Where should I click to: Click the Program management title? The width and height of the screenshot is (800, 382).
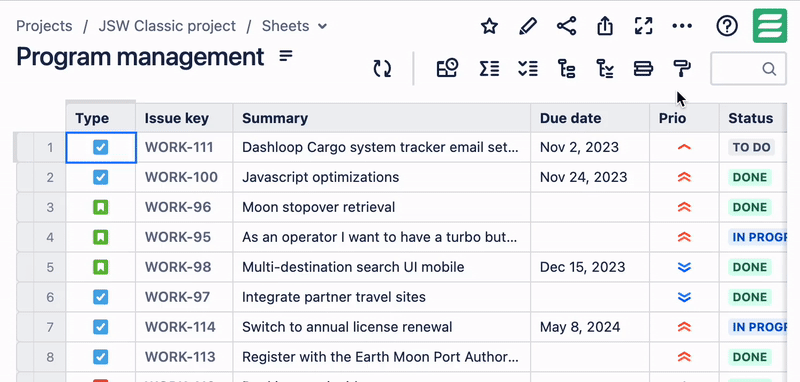(x=140, y=57)
